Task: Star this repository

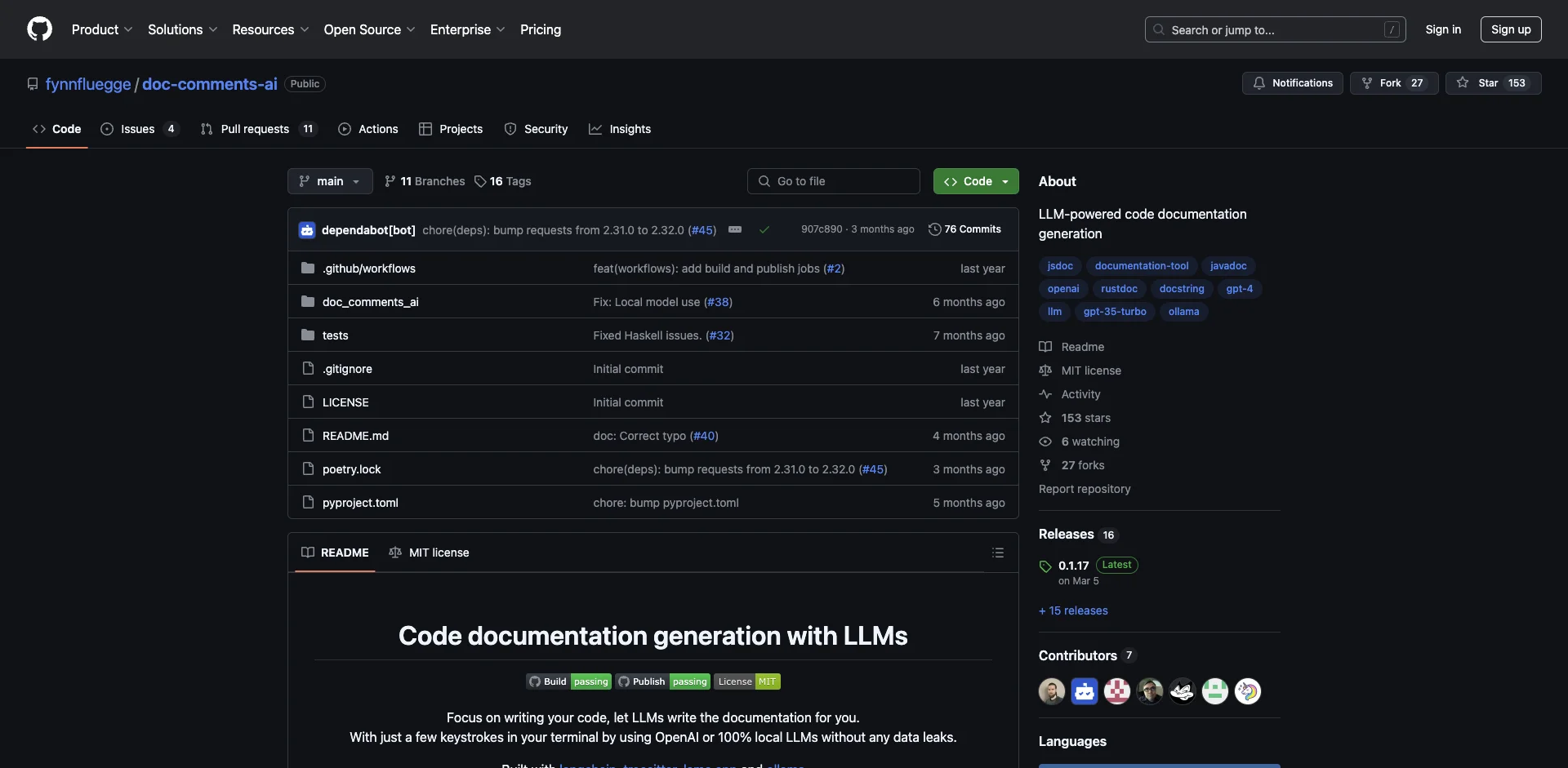Action: tap(1493, 83)
